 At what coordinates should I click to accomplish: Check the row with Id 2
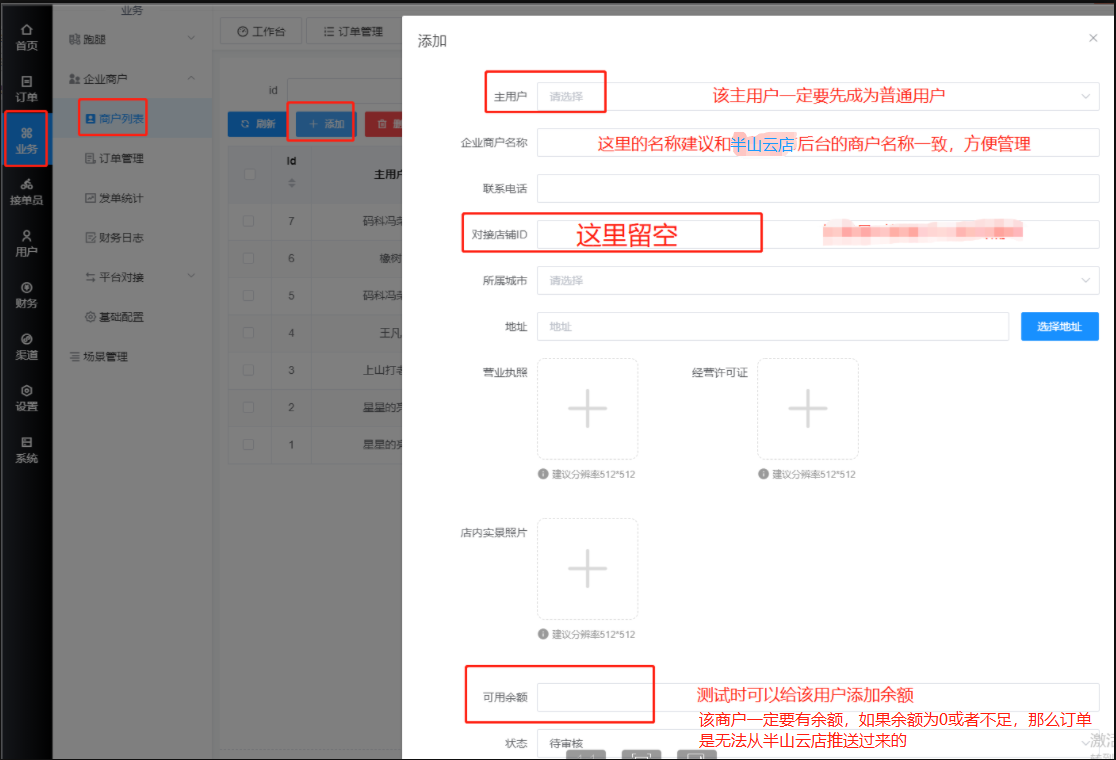(x=248, y=407)
